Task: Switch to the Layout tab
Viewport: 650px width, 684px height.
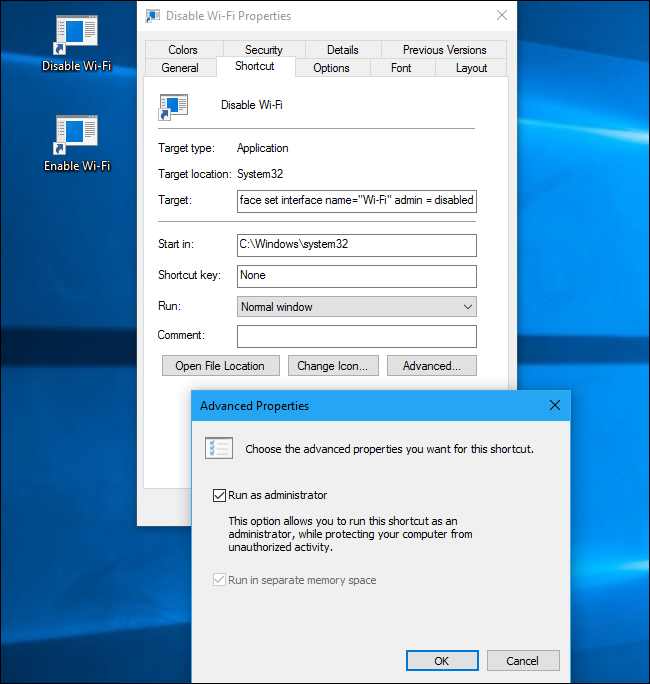Action: (471, 68)
